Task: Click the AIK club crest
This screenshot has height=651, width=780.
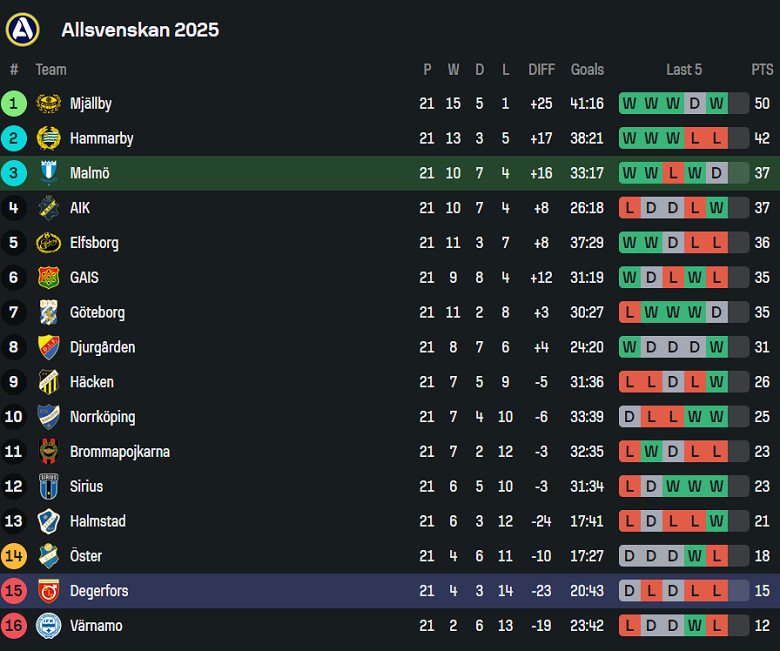Action: click(48, 208)
